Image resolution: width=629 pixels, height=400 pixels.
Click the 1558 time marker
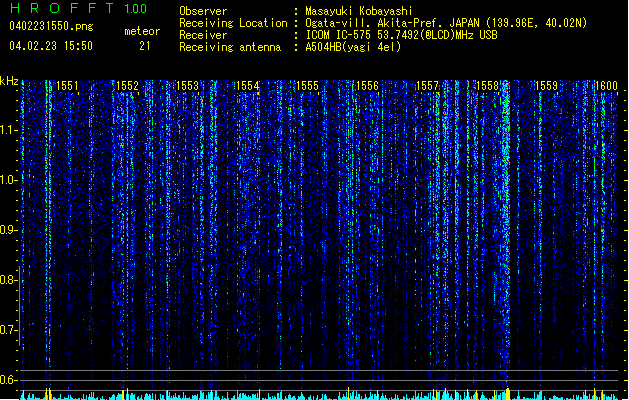coord(487,86)
